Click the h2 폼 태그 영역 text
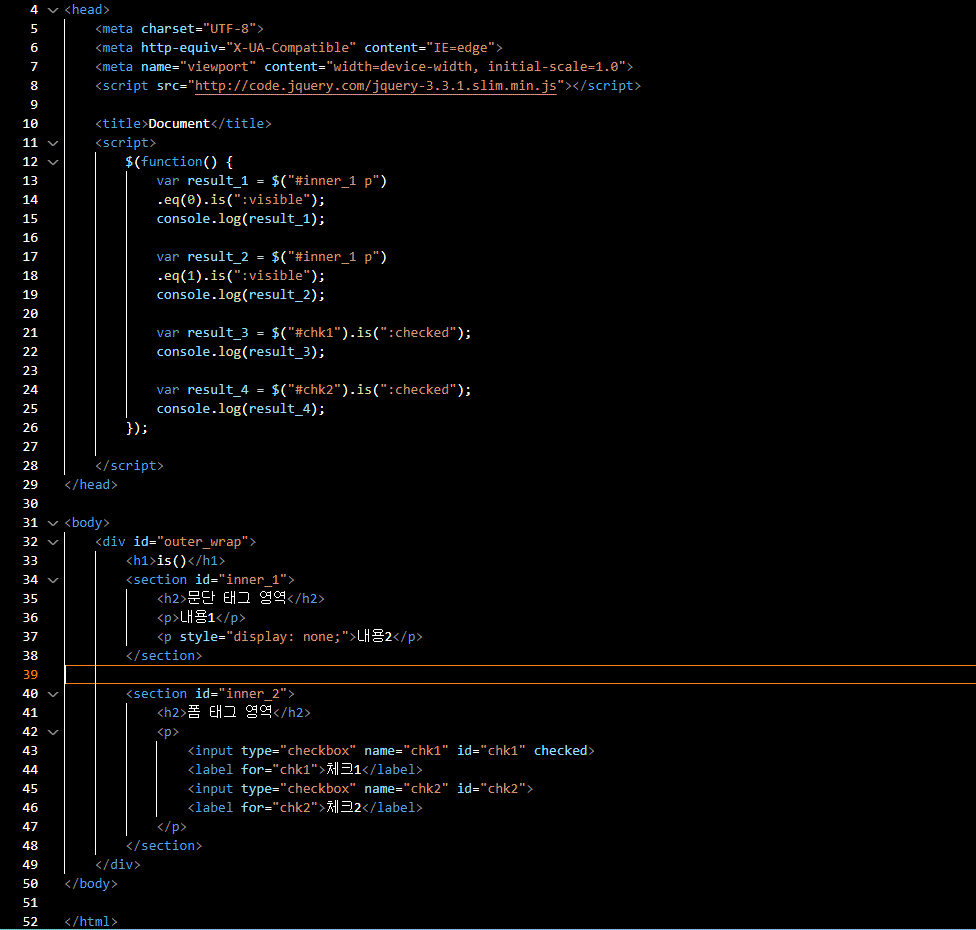 (x=230, y=712)
